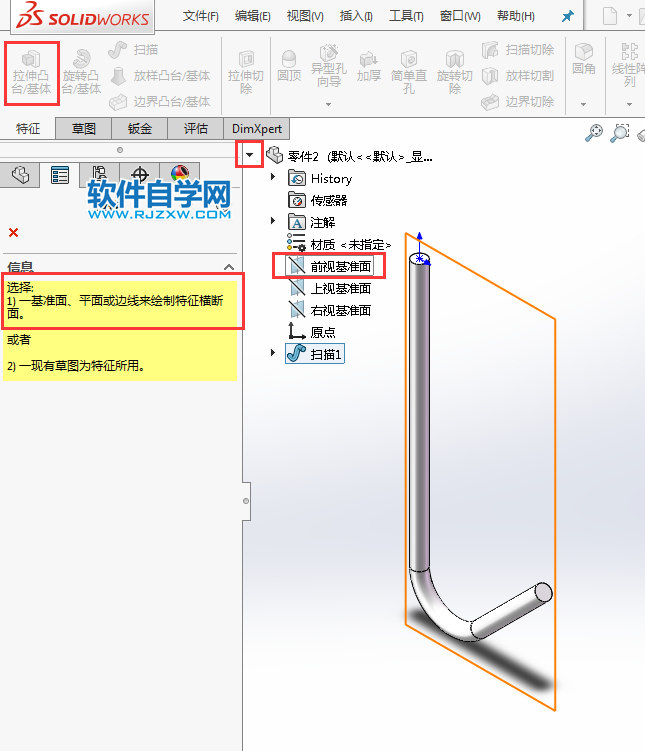645x751 pixels.
Task: Click the 放样切割 lofted cut tool
Action: tap(518, 76)
